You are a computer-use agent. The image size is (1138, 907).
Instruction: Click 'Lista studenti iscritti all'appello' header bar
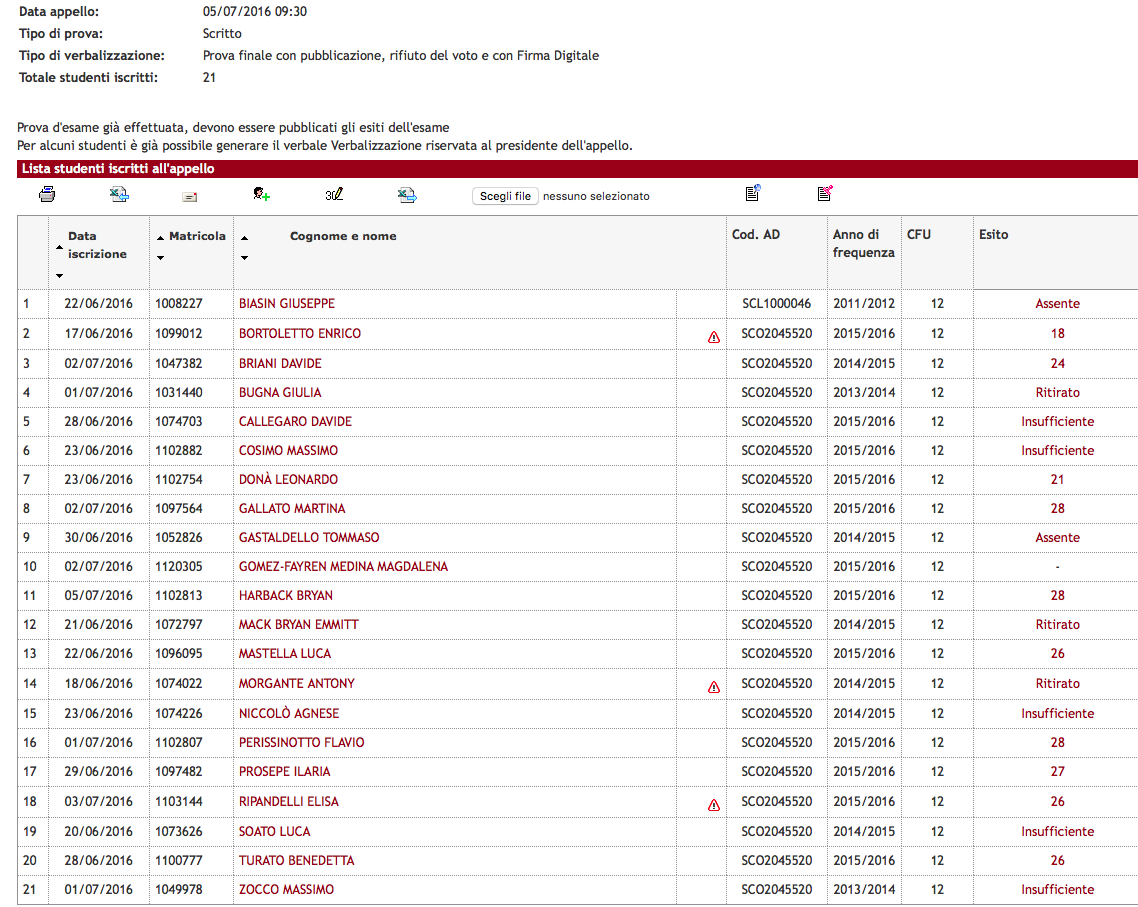tap(578, 168)
